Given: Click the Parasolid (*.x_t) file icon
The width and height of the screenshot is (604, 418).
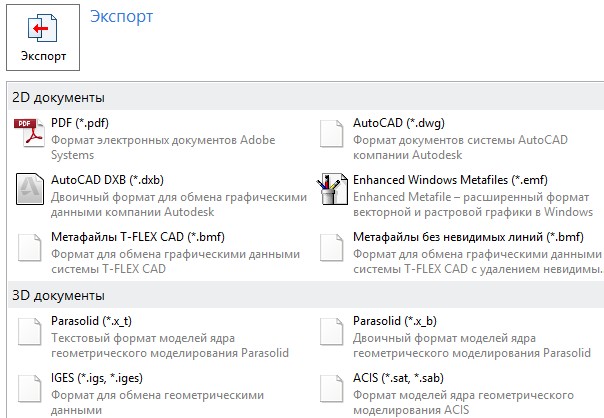Looking at the screenshot, I should tap(30, 331).
